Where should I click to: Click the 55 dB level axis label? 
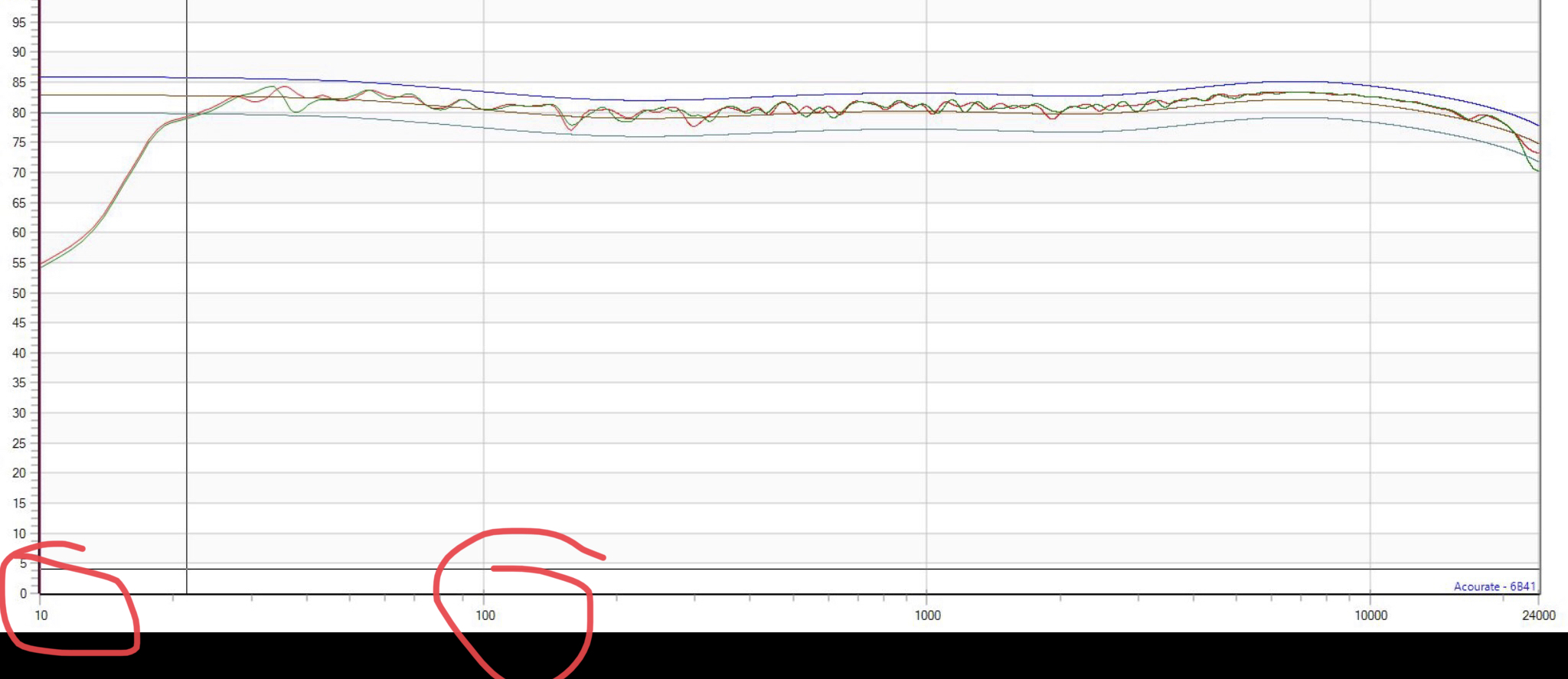point(19,263)
